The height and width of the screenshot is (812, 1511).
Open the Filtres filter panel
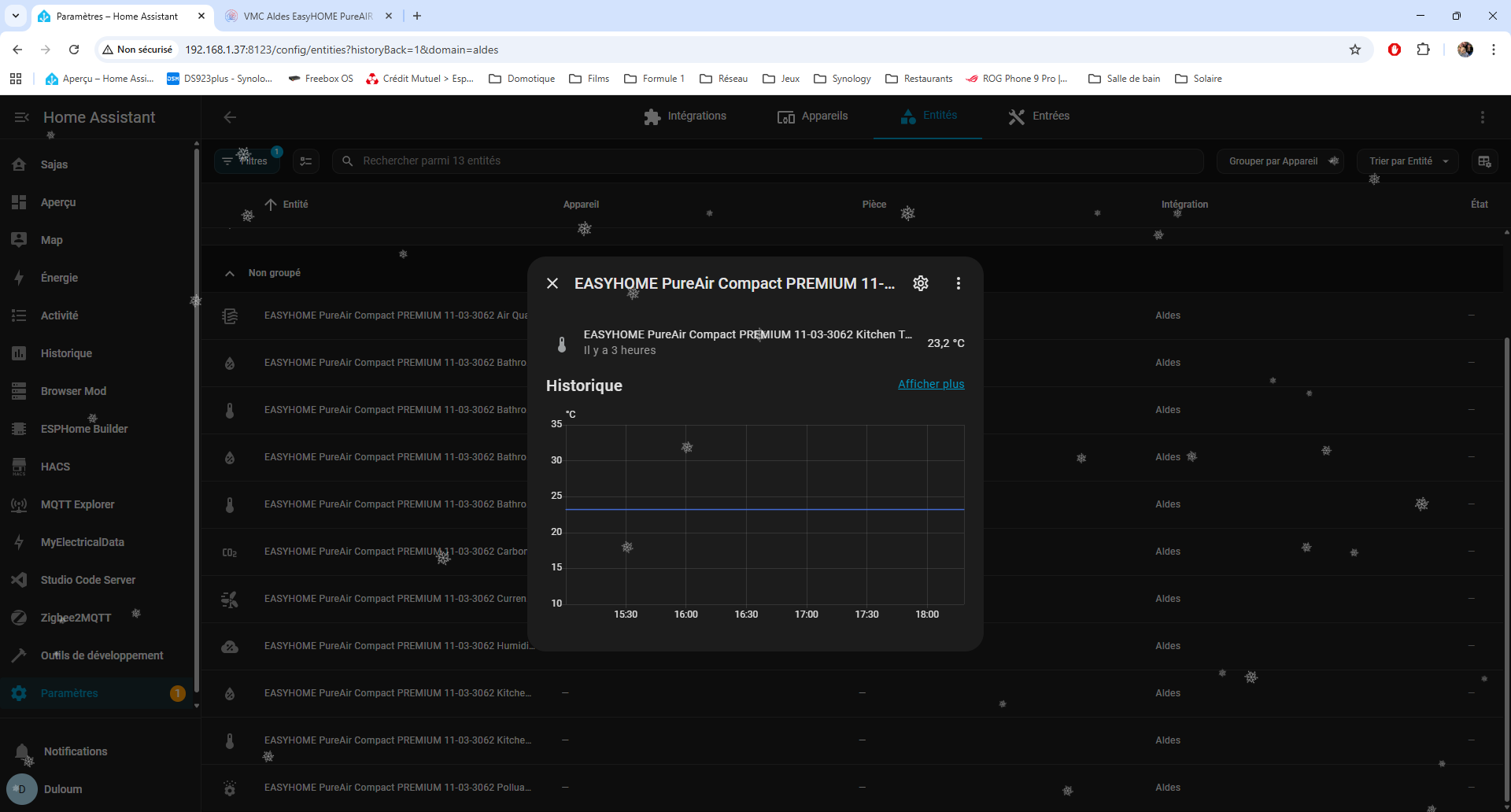(247, 161)
